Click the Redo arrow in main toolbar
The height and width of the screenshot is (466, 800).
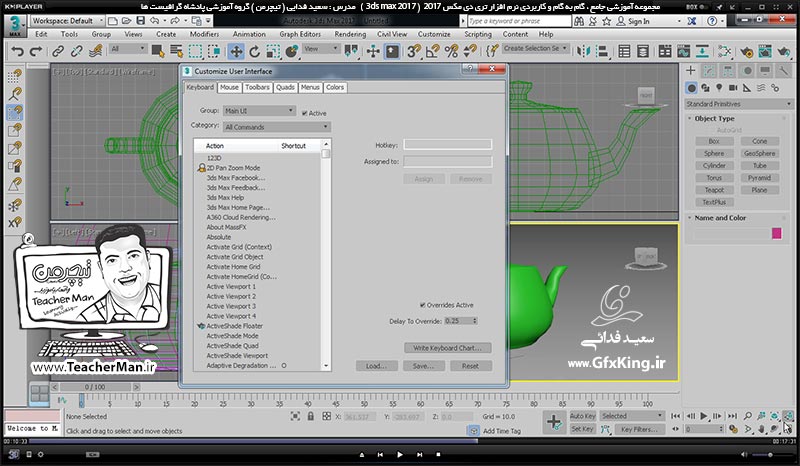pos(36,51)
